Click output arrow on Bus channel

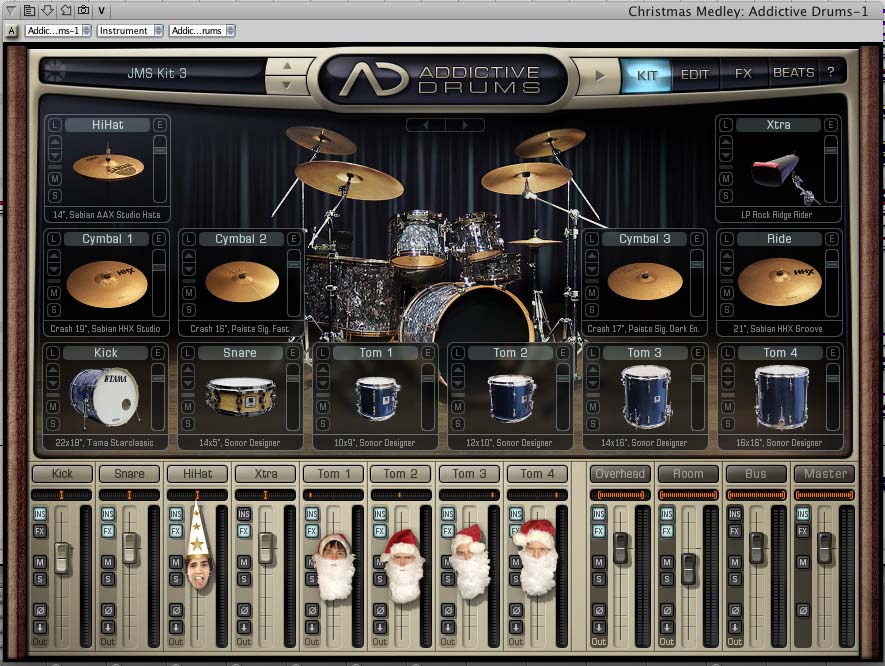[x=734, y=627]
